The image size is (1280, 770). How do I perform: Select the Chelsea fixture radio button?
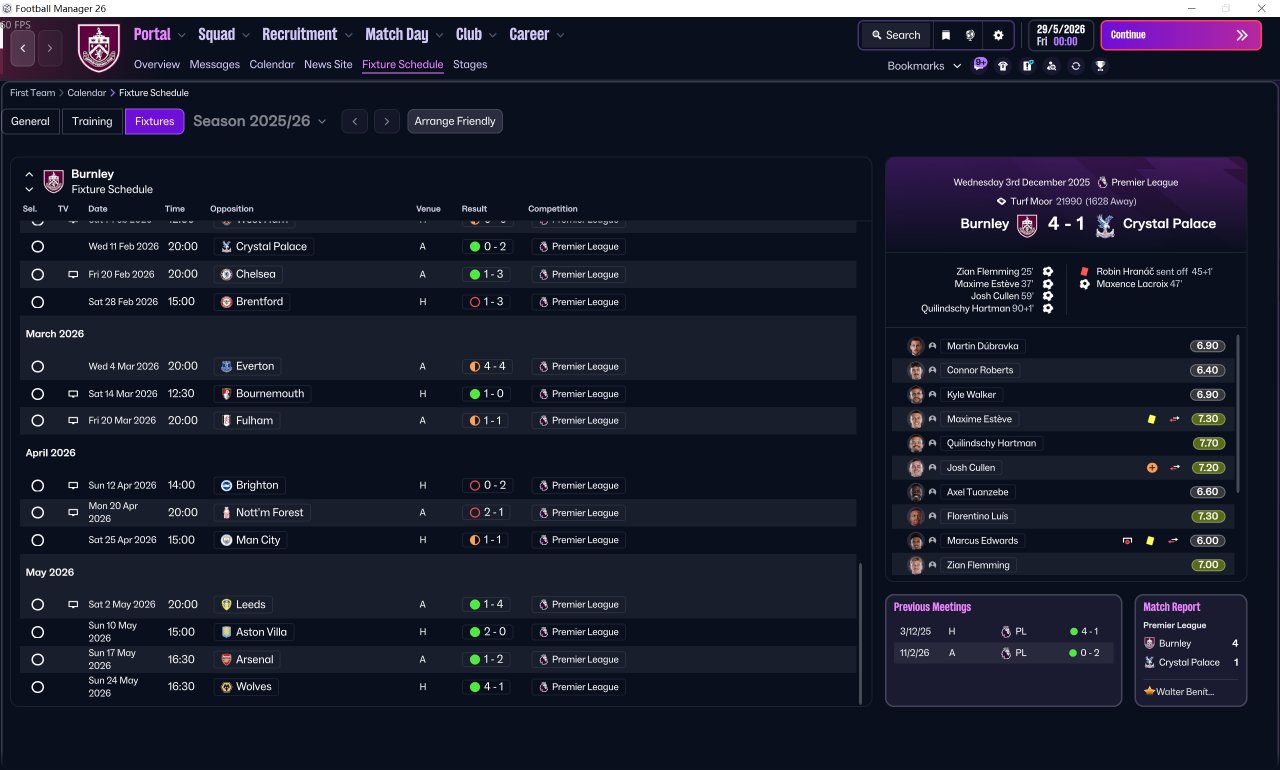38,274
